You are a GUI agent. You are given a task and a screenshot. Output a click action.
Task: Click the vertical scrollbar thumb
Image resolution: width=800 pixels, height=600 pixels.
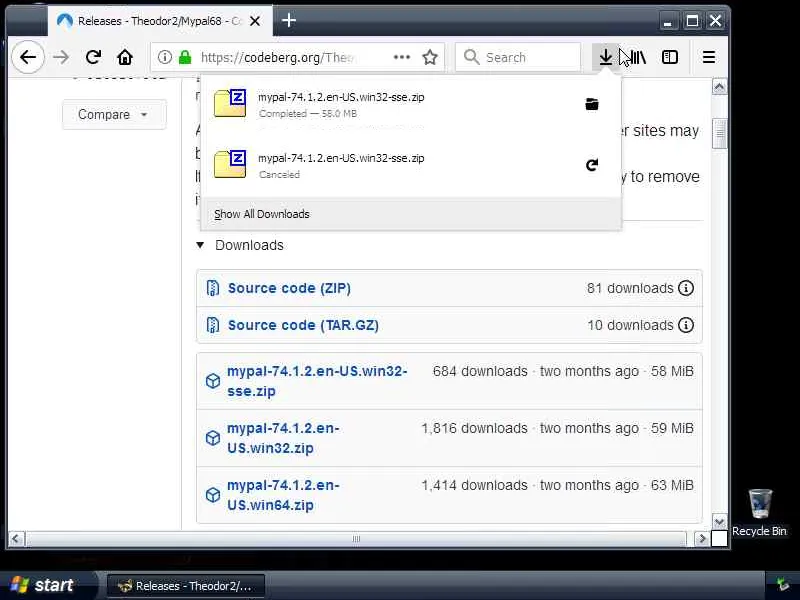click(x=719, y=134)
